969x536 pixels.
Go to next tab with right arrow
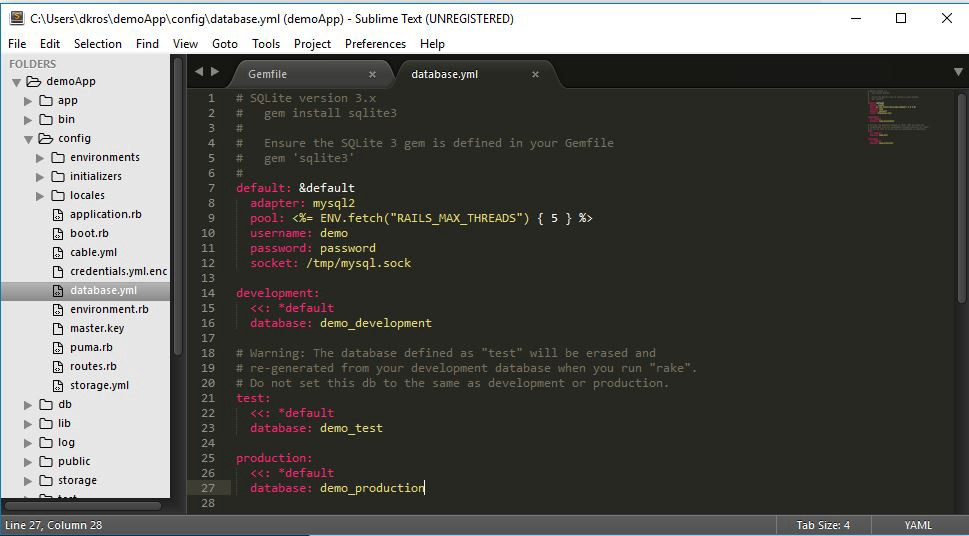coord(215,72)
